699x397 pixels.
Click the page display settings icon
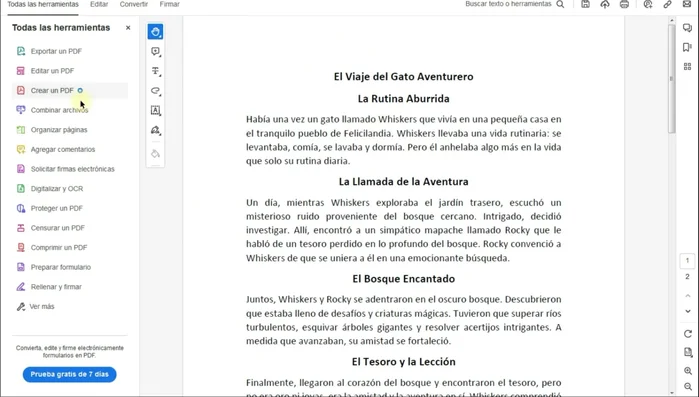688,352
